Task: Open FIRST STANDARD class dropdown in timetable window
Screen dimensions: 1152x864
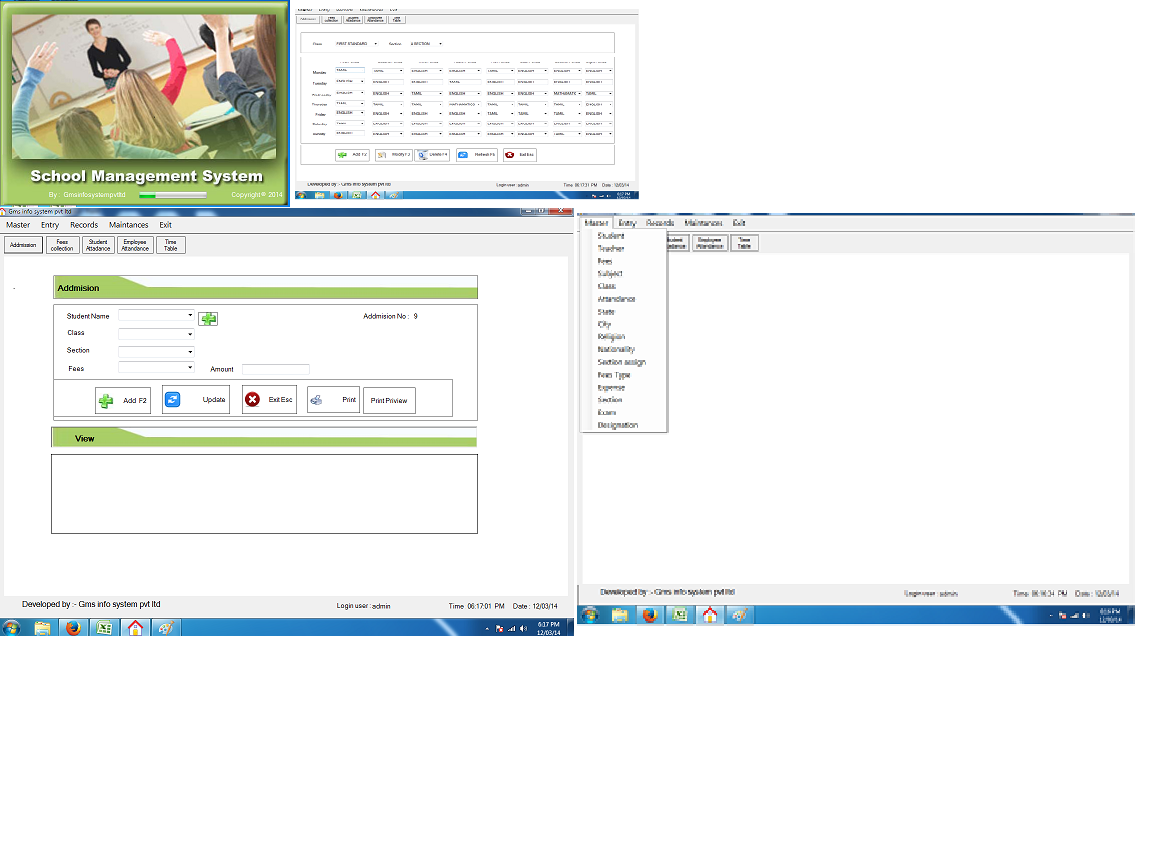Action: click(356, 44)
